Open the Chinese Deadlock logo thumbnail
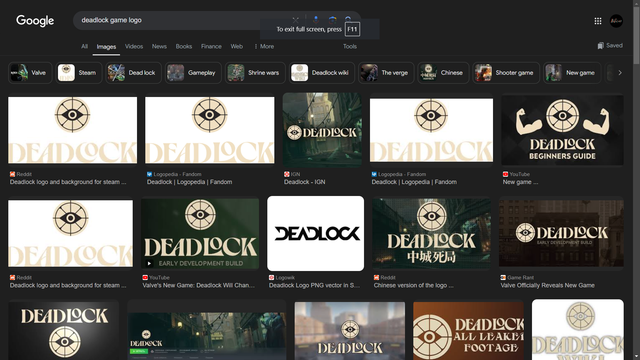The width and height of the screenshot is (640, 360). (x=431, y=233)
